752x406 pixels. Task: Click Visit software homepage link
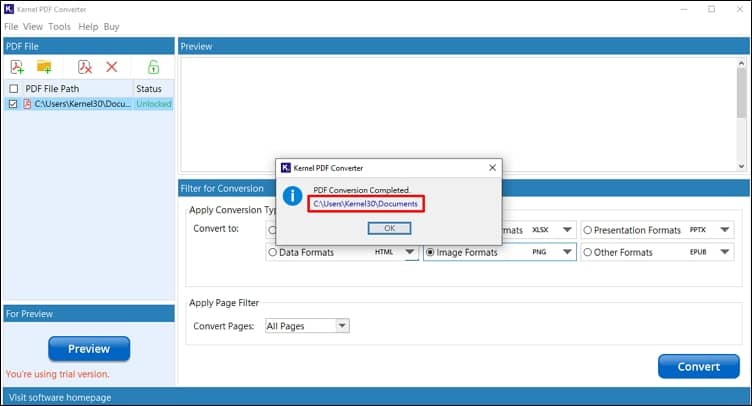60,397
